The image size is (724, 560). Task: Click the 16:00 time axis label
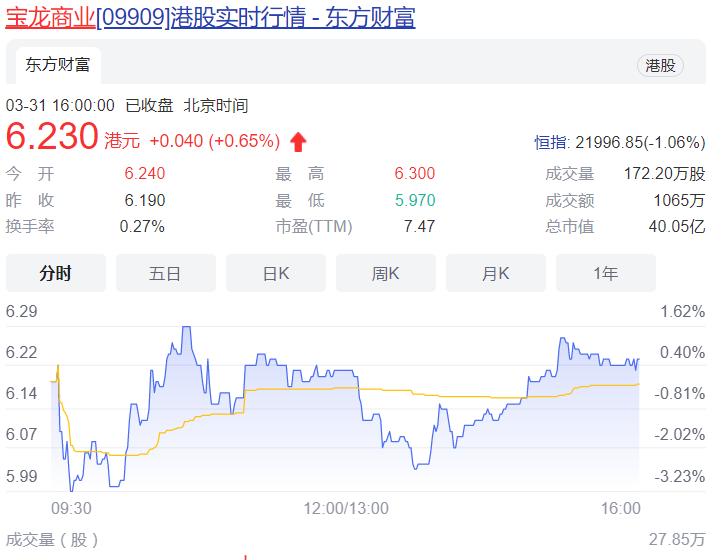click(621, 508)
